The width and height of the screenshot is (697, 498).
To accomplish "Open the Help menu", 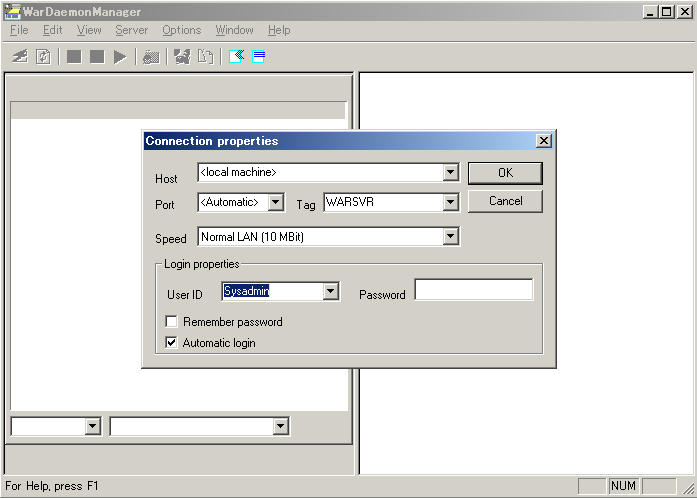I will tap(279, 30).
